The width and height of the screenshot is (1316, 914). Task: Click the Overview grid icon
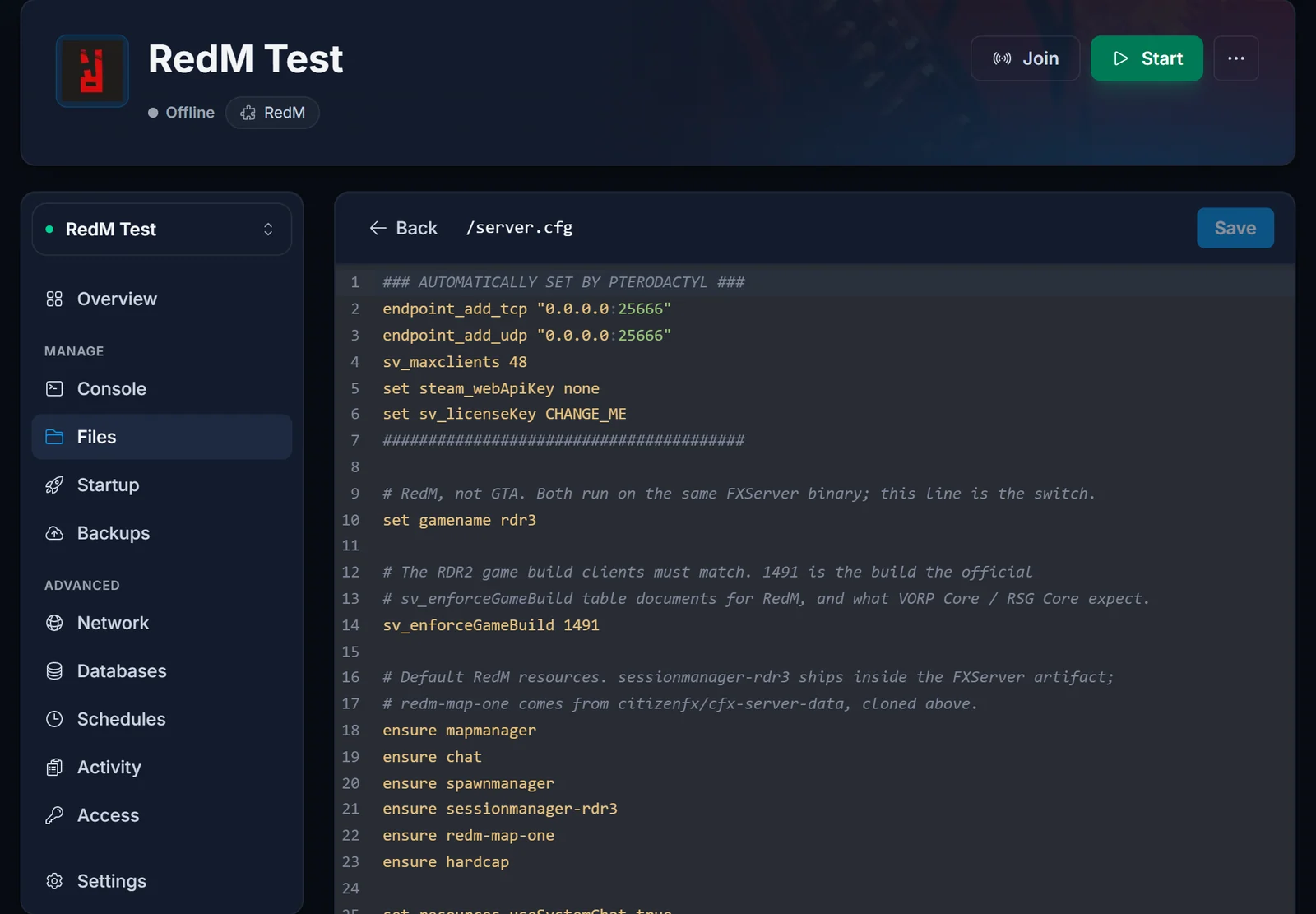pyautogui.click(x=54, y=299)
